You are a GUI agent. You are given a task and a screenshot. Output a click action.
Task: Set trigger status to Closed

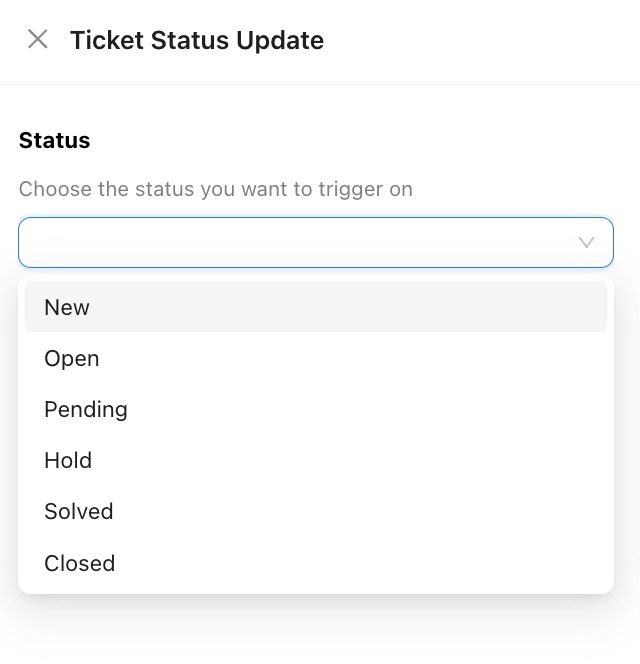tap(80, 563)
